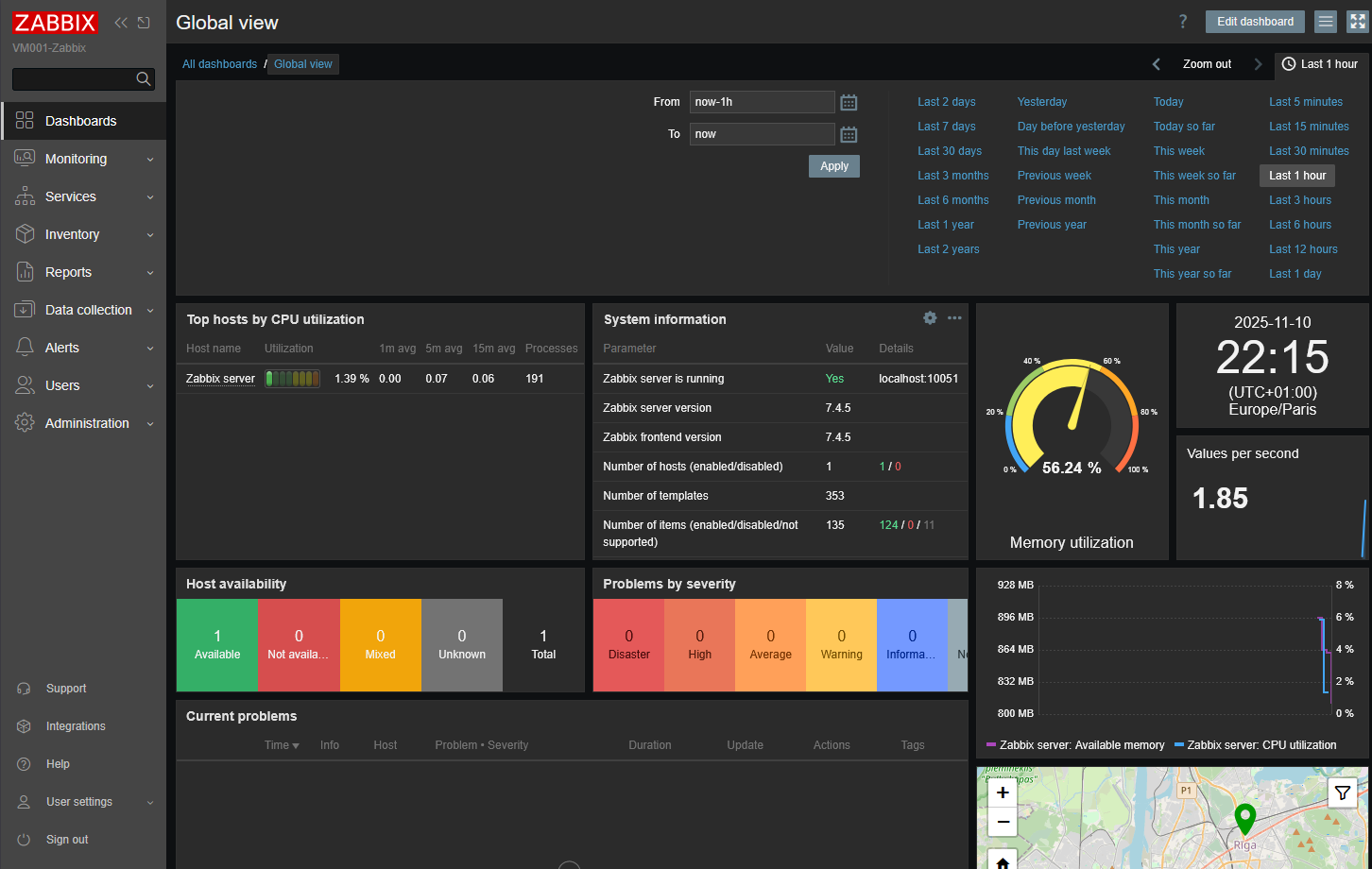
Task: Open the help question mark icon
Action: (1182, 22)
